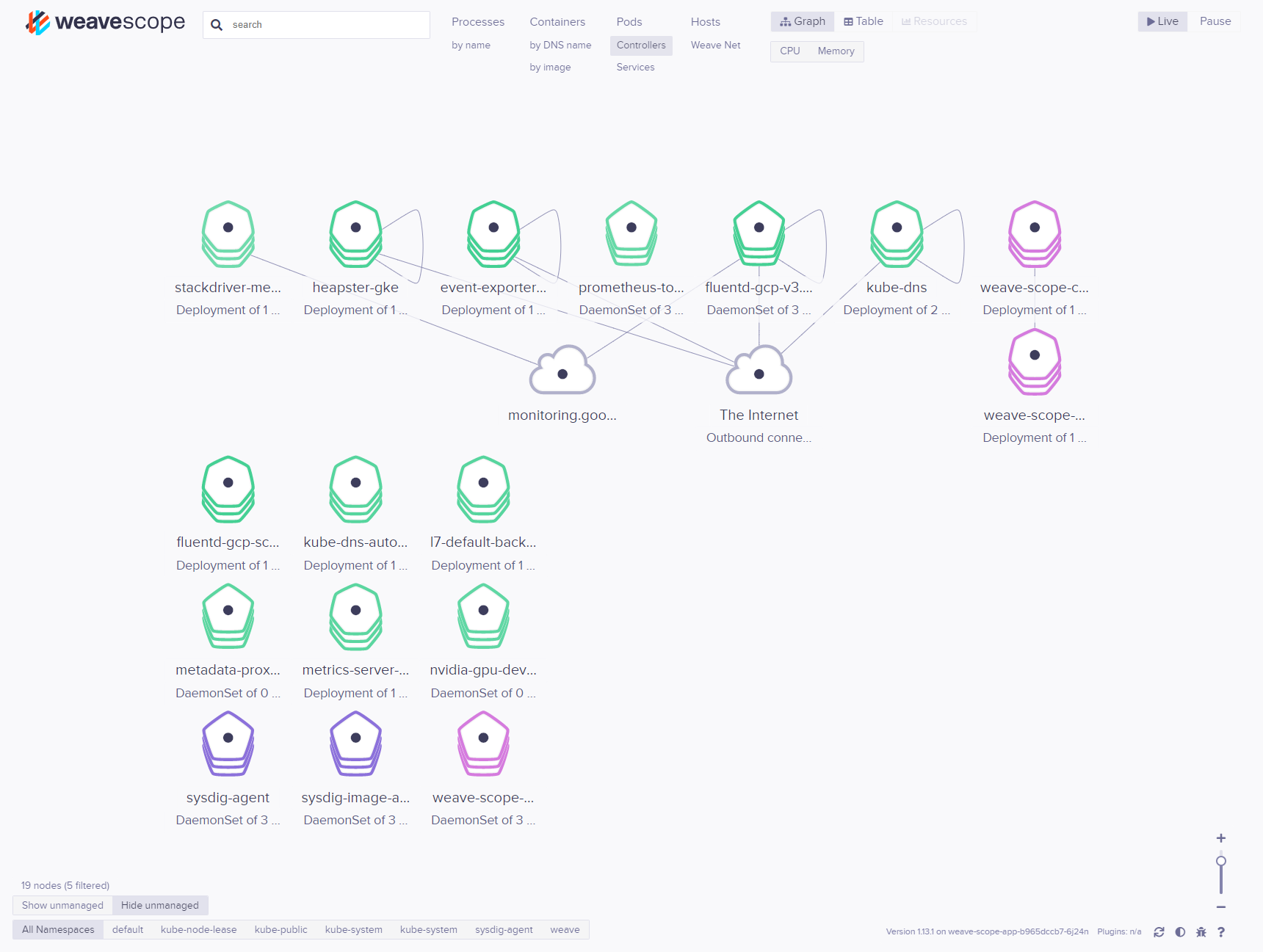Click the '19 nodes (5 filtered)' text
The height and width of the screenshot is (952, 1263).
65,885
